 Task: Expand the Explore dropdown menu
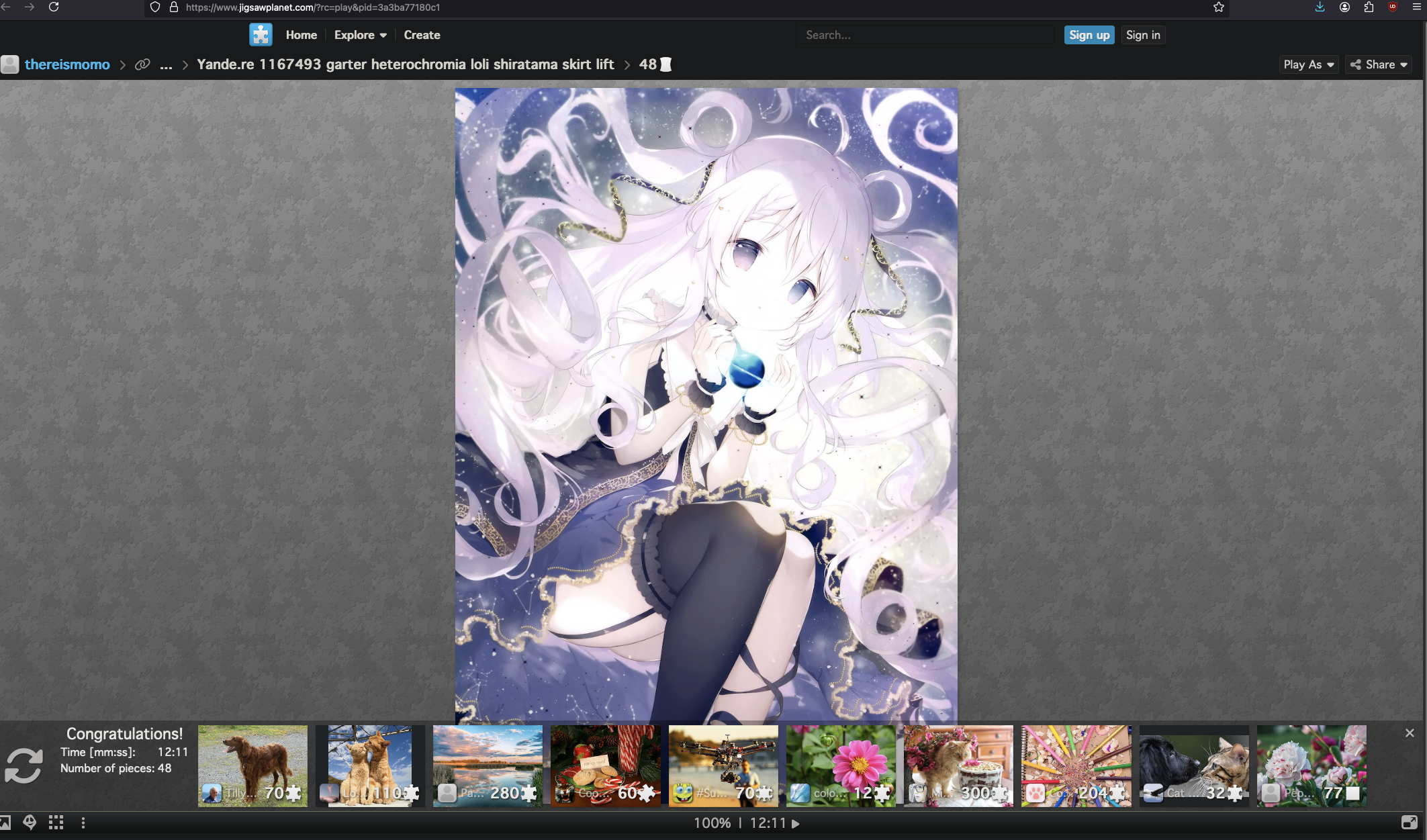pos(360,35)
